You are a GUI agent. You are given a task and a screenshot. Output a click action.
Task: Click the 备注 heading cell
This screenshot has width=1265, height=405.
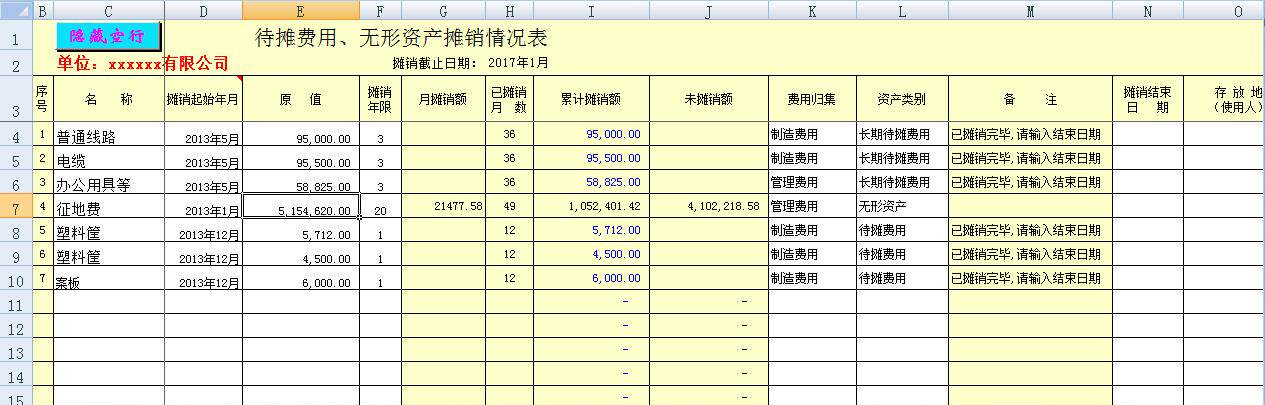pyautogui.click(x=1030, y=99)
